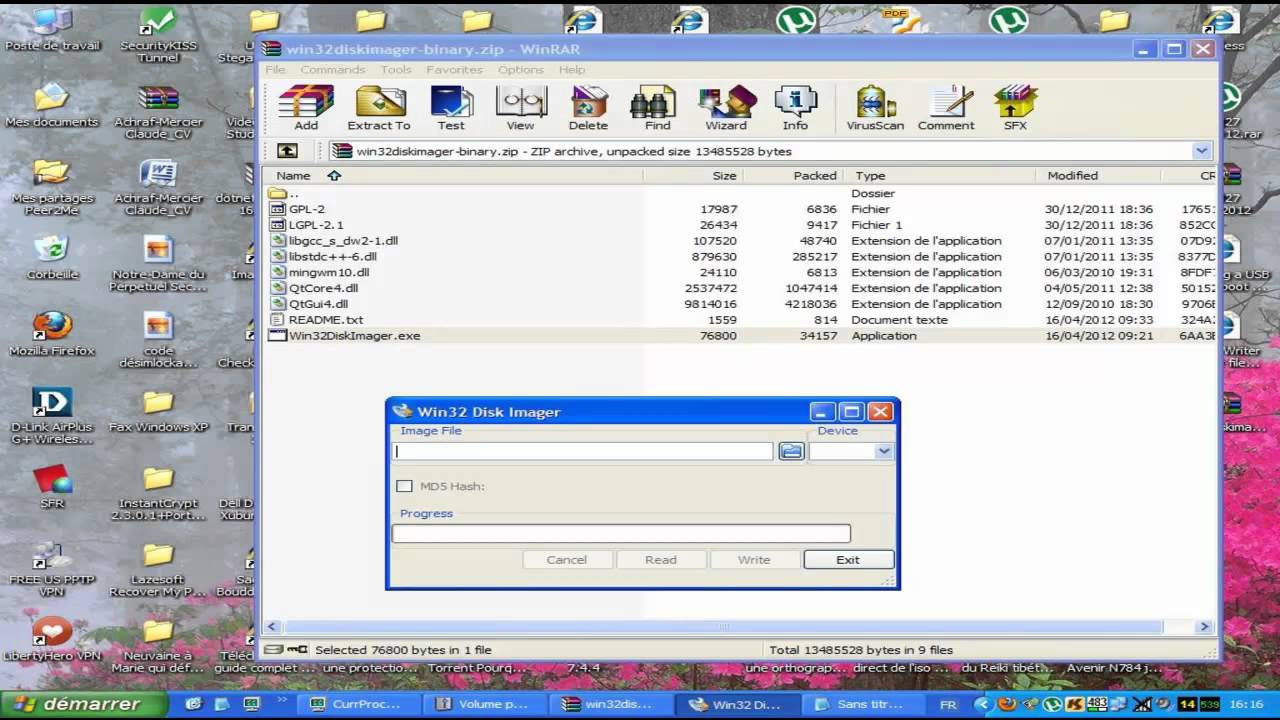Open the View toolbar icon in WinRAR
This screenshot has width=1280, height=720.
click(520, 108)
